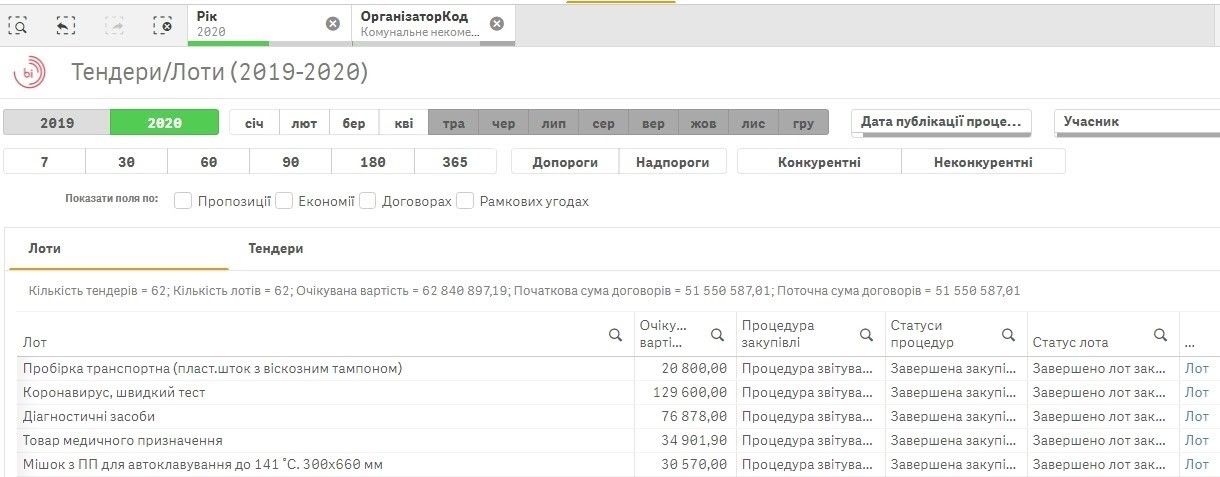Filter by Надпороги
The width and height of the screenshot is (1220, 477).
[673, 162]
